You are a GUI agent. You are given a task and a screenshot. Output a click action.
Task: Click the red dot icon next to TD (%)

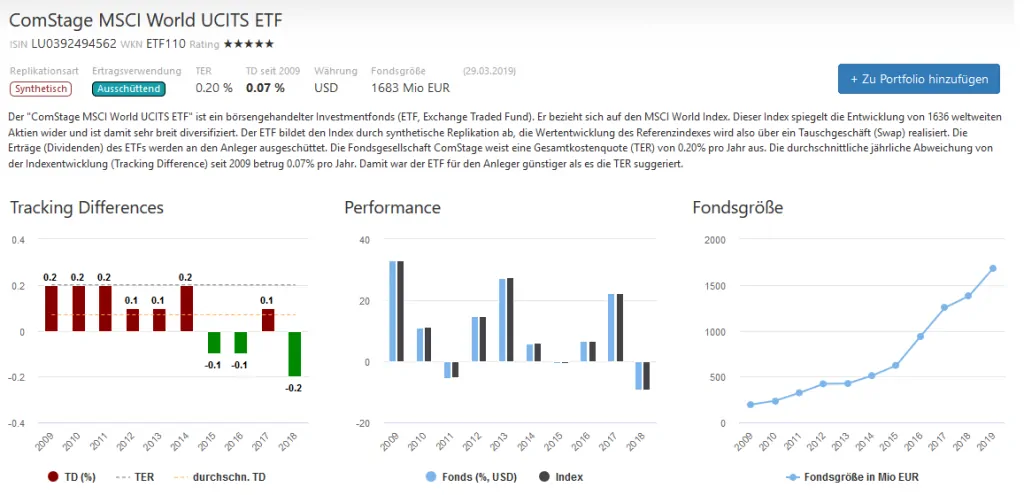coord(54,477)
